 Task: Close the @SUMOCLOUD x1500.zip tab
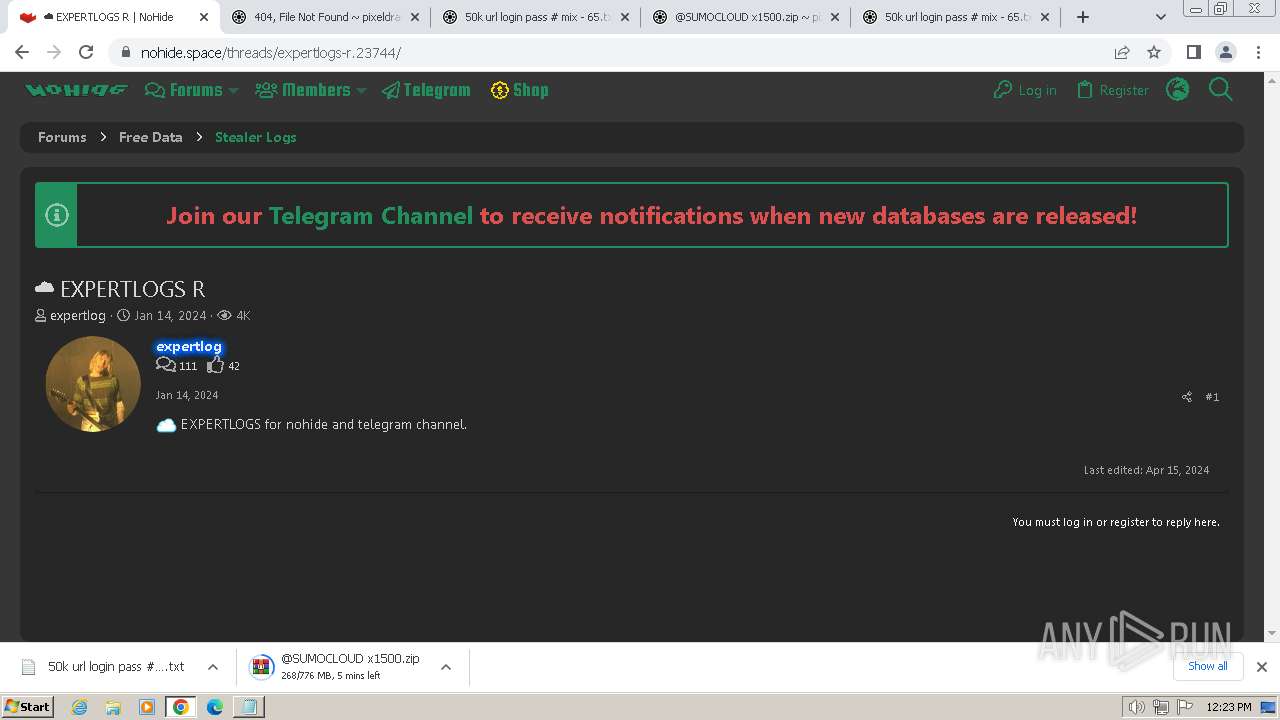(835, 17)
